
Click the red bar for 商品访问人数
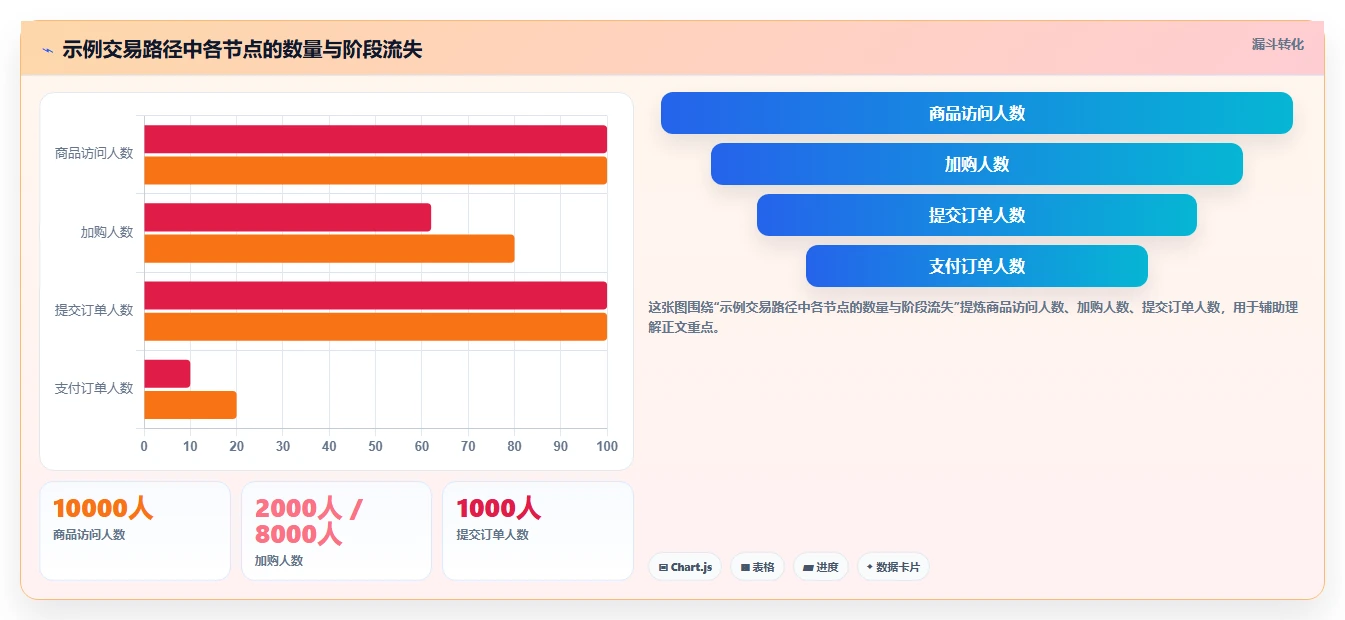pos(375,139)
